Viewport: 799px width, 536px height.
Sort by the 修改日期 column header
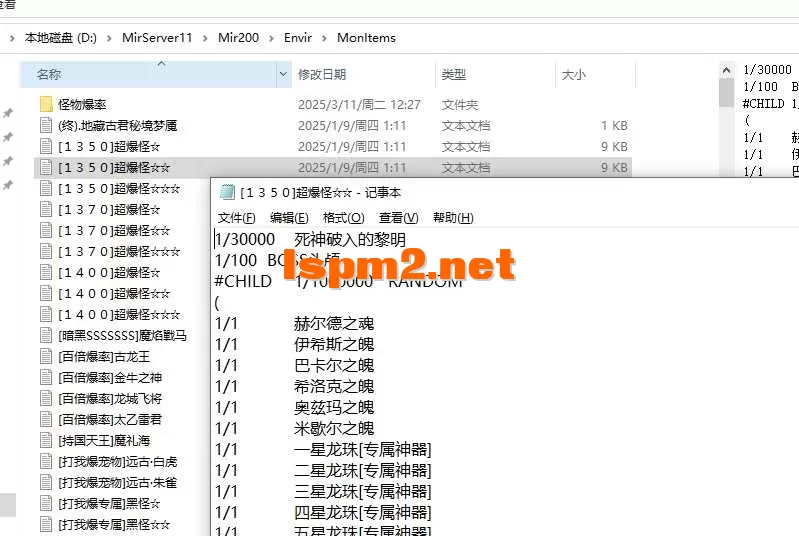[x=364, y=74]
